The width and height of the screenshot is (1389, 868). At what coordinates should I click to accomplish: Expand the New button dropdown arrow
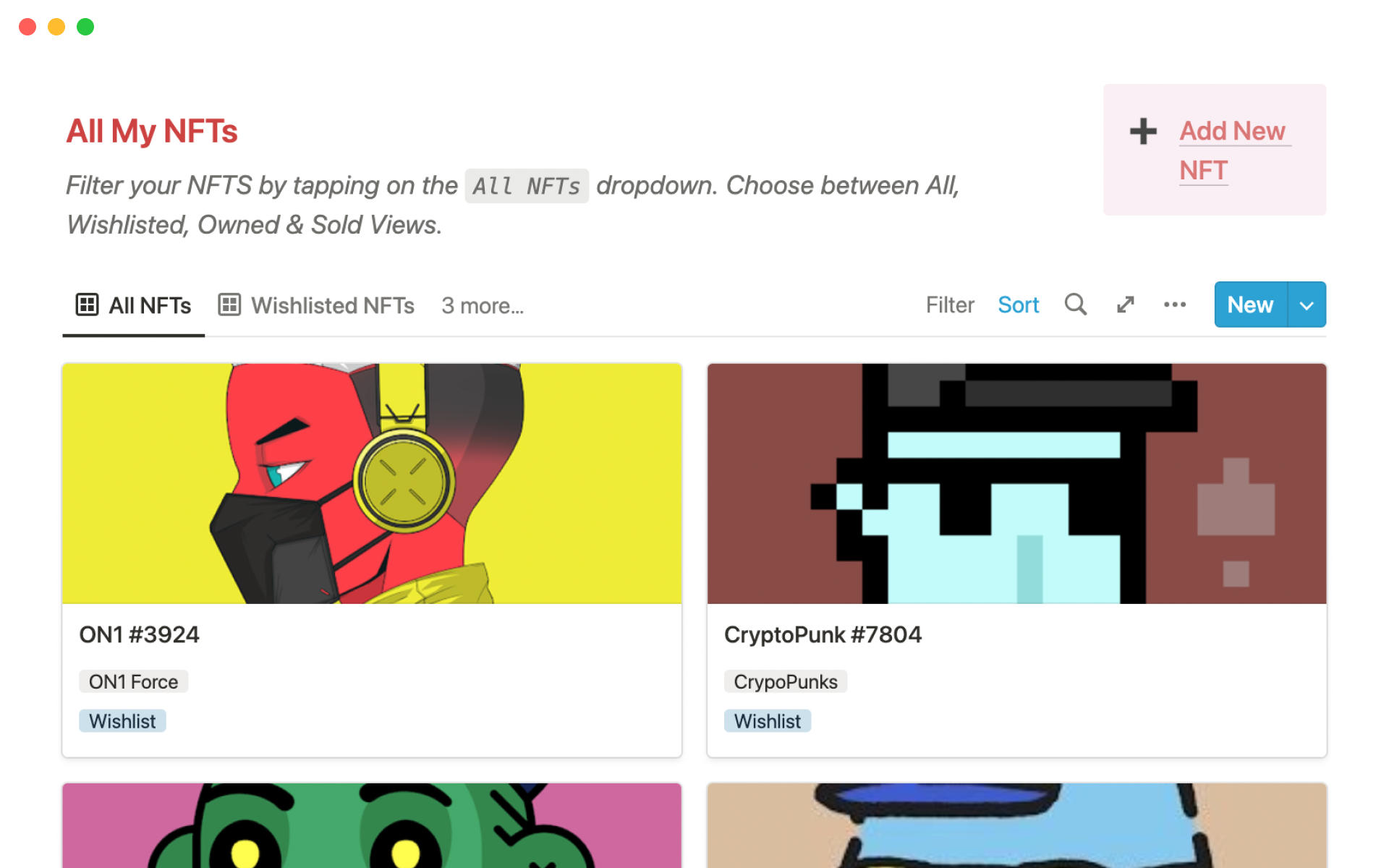[x=1307, y=305]
